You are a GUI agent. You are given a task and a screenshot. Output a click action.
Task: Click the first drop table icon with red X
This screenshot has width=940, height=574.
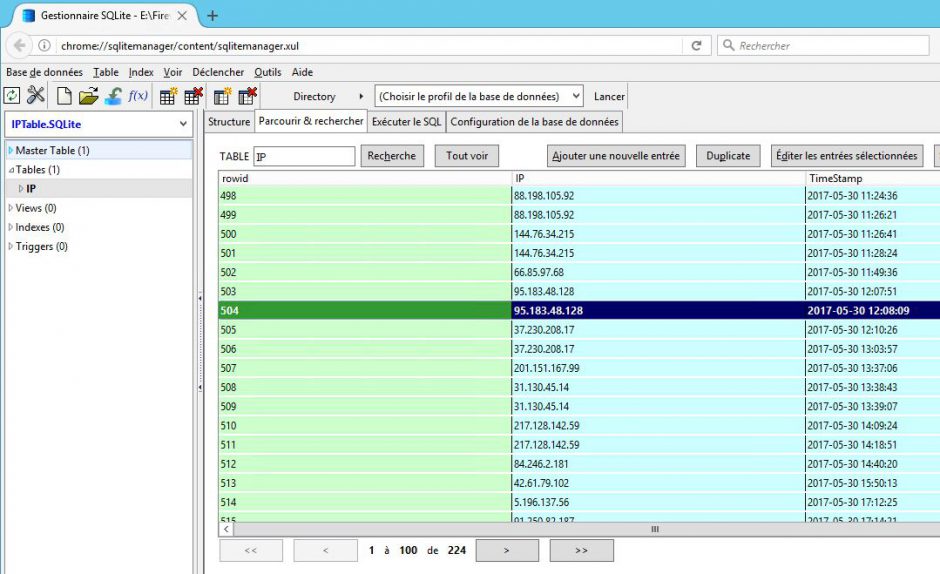tap(193, 96)
